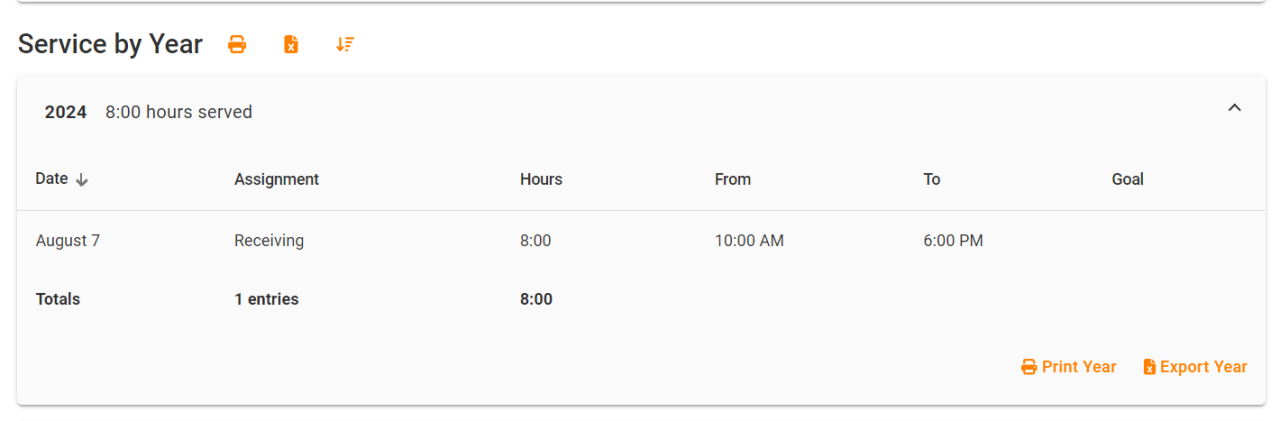The width and height of the screenshot is (1280, 421).
Task: Click the file icon in Export Year
Action: coord(1149,367)
